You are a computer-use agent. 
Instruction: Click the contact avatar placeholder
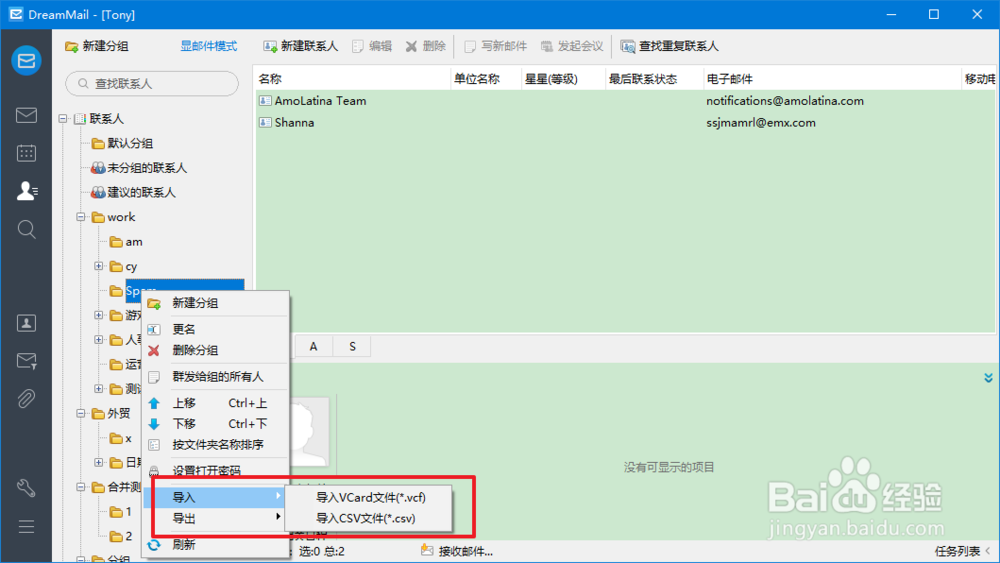[310, 432]
